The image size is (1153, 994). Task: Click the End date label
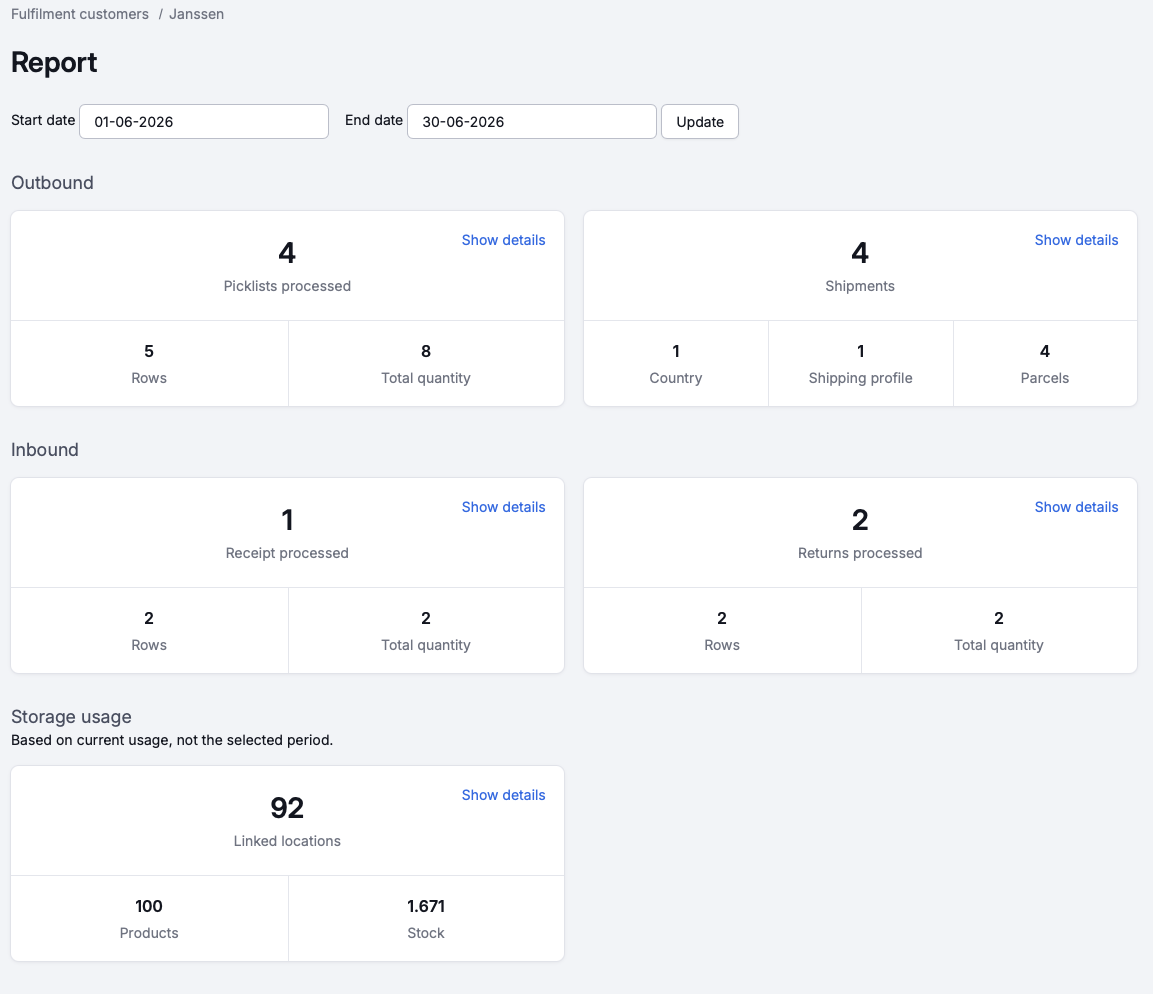(374, 121)
